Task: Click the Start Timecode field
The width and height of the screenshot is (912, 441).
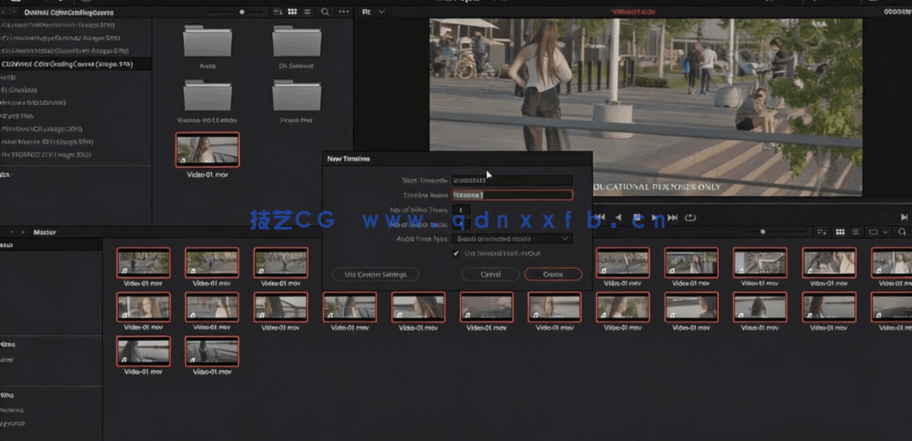Action: tap(512, 180)
